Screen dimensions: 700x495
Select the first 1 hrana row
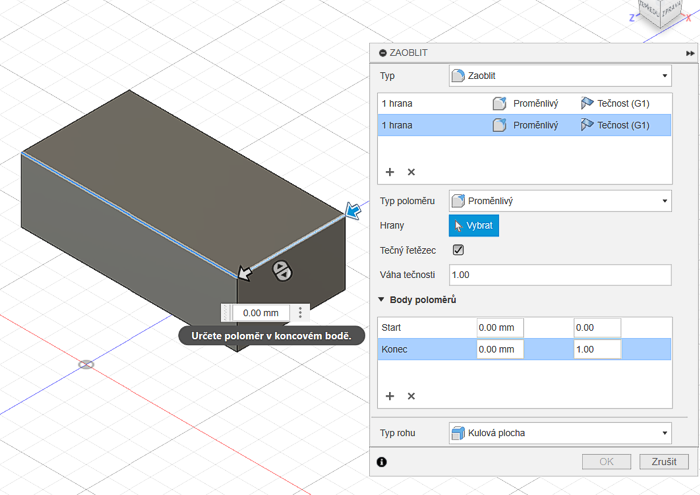click(x=430, y=103)
